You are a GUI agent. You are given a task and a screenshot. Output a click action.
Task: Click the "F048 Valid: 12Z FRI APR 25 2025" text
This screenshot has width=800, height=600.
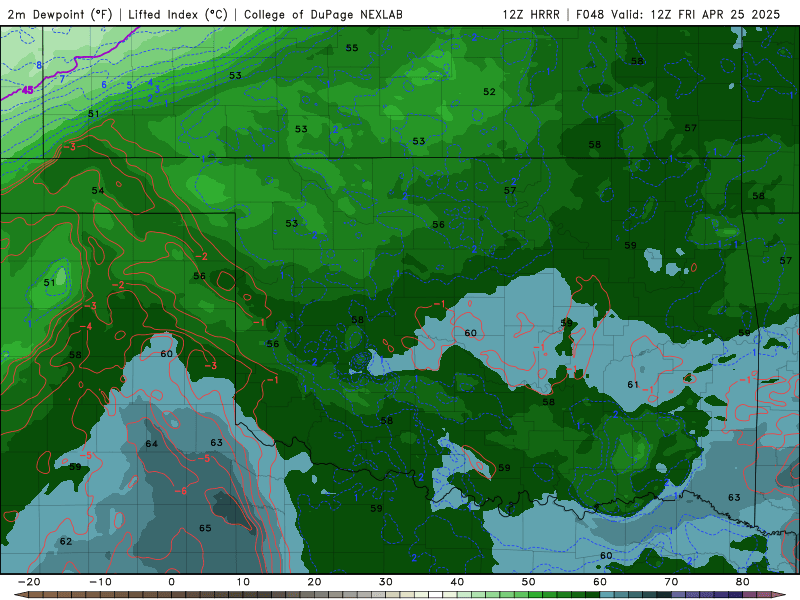click(x=678, y=14)
